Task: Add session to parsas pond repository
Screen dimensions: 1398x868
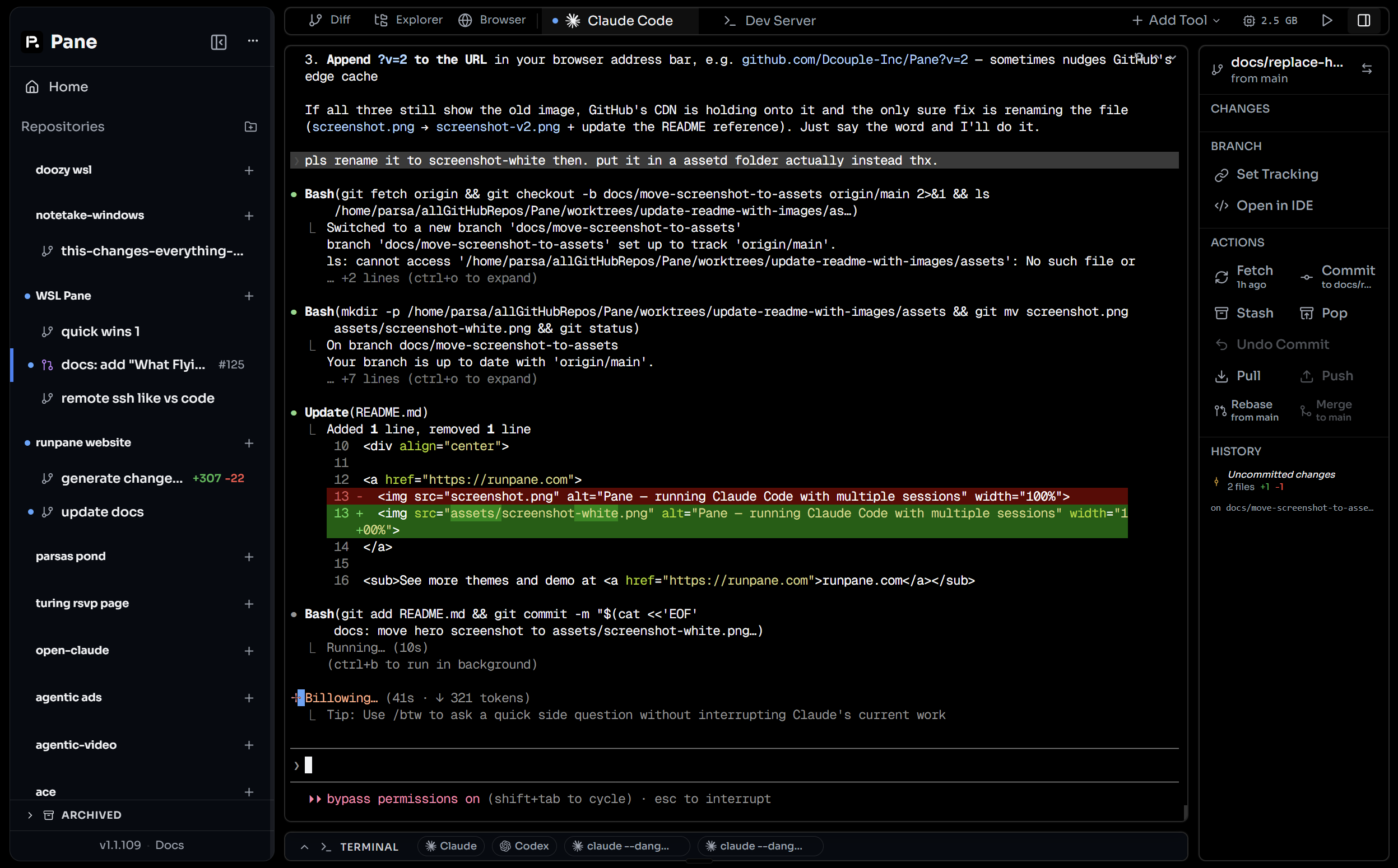Action: coord(249,557)
